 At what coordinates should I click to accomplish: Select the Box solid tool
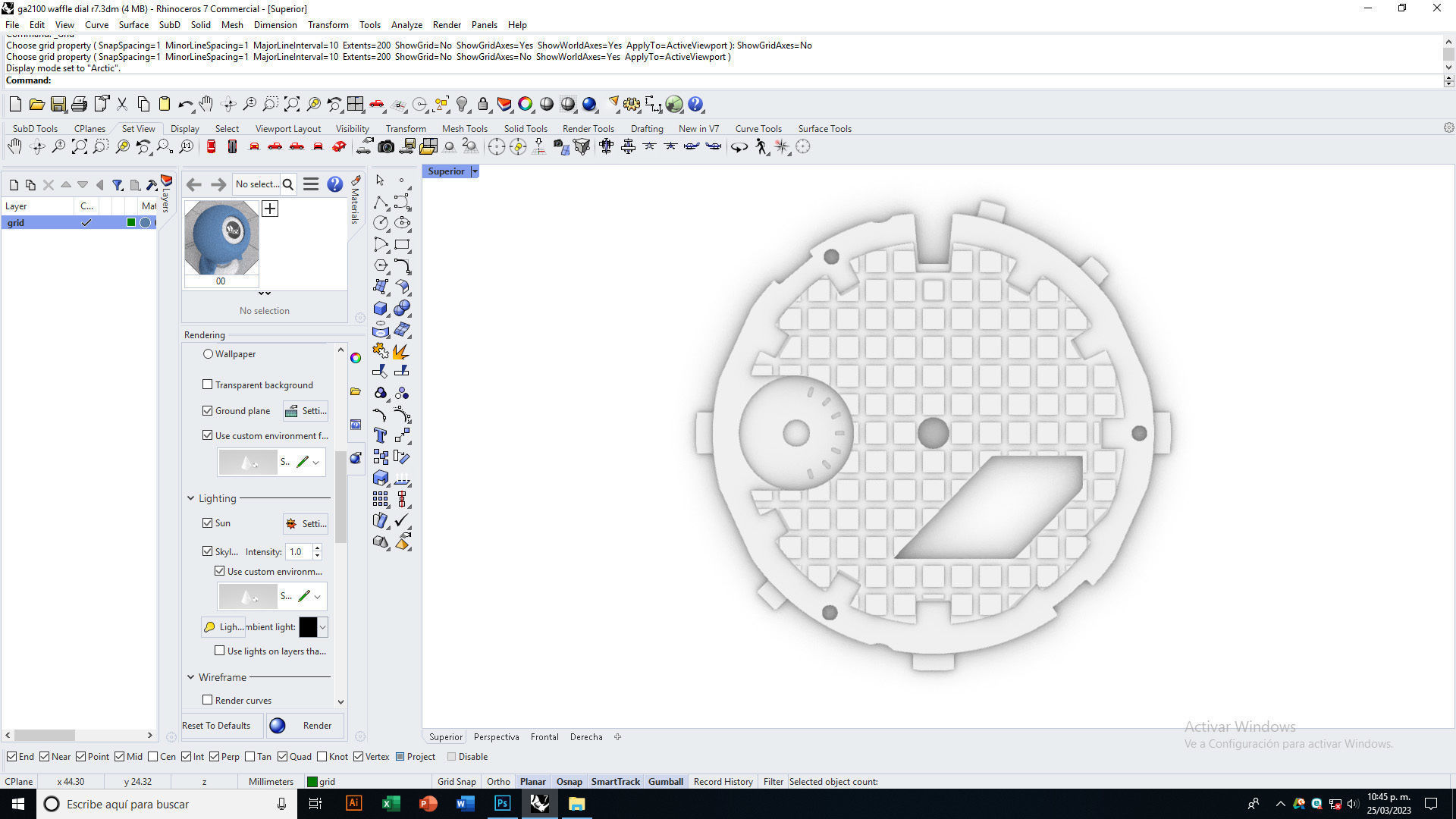coord(381,309)
